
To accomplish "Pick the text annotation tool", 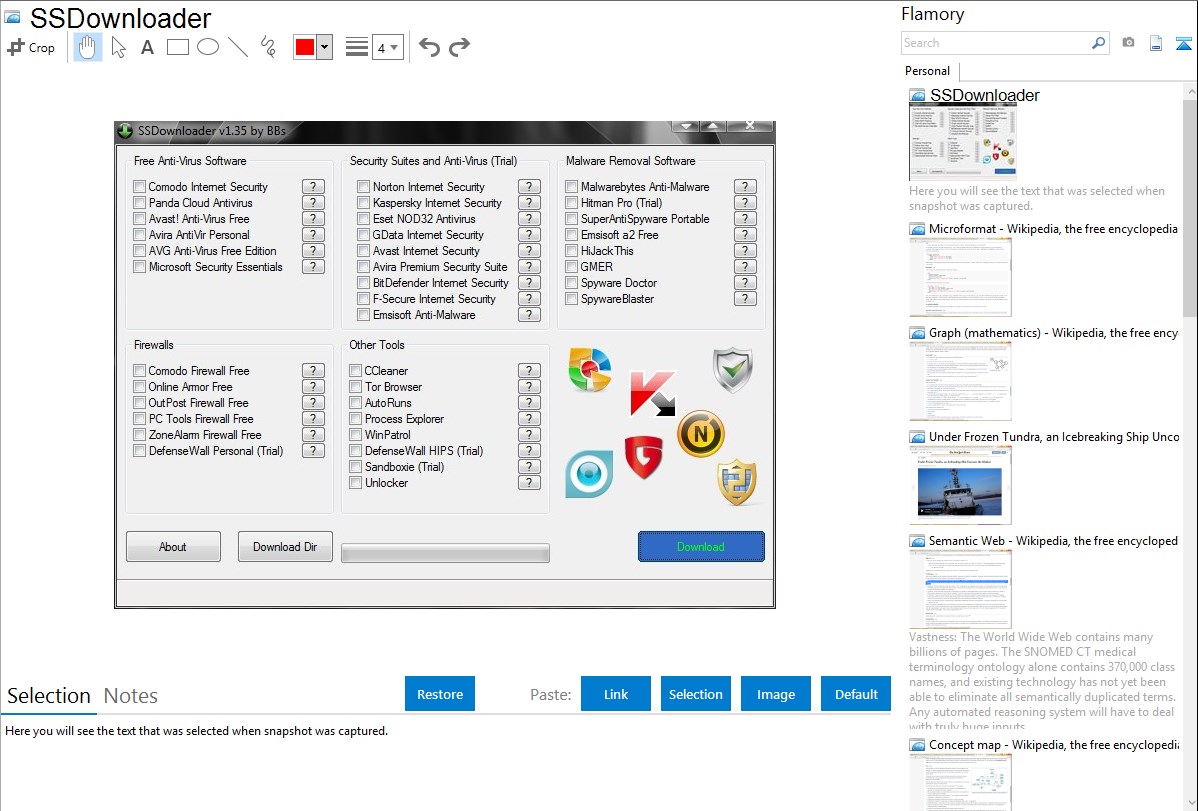I will [147, 47].
